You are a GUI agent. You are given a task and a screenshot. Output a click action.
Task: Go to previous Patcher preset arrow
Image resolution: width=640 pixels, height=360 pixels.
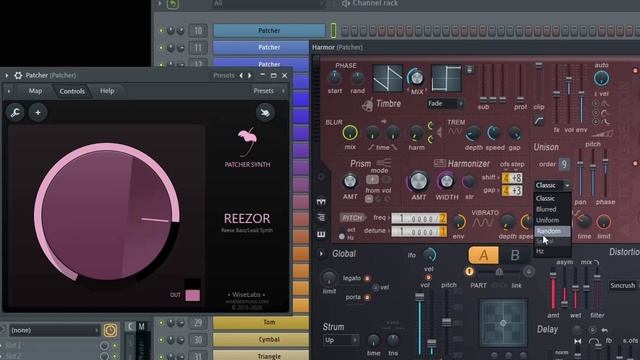241,76
